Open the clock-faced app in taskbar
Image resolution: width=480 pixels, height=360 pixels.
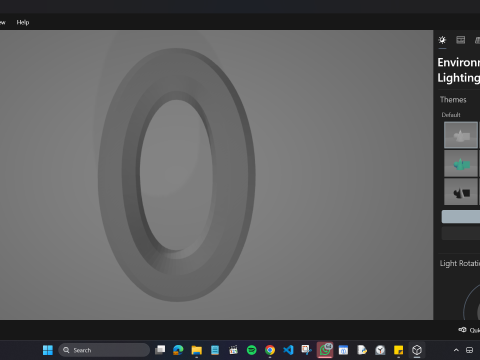pos(380,350)
